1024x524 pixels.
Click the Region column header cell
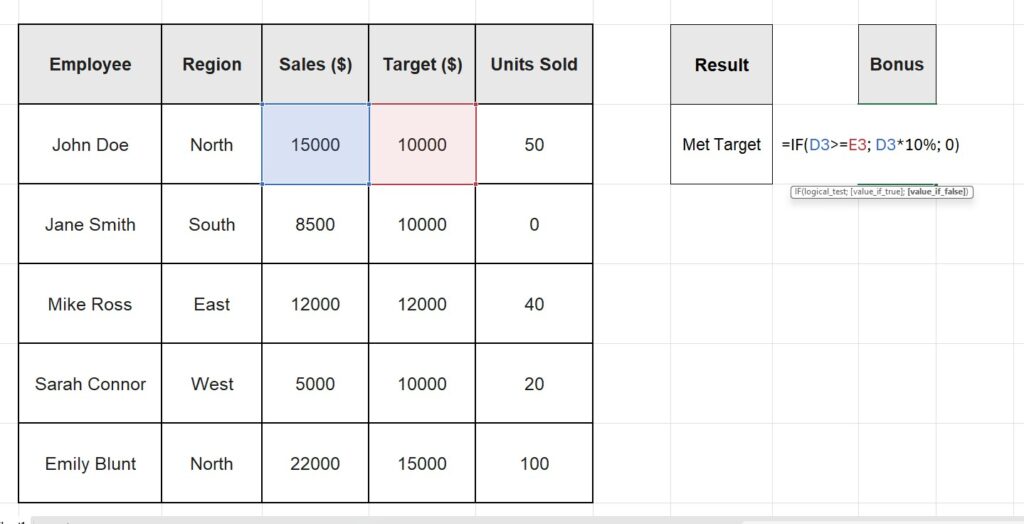tap(211, 65)
